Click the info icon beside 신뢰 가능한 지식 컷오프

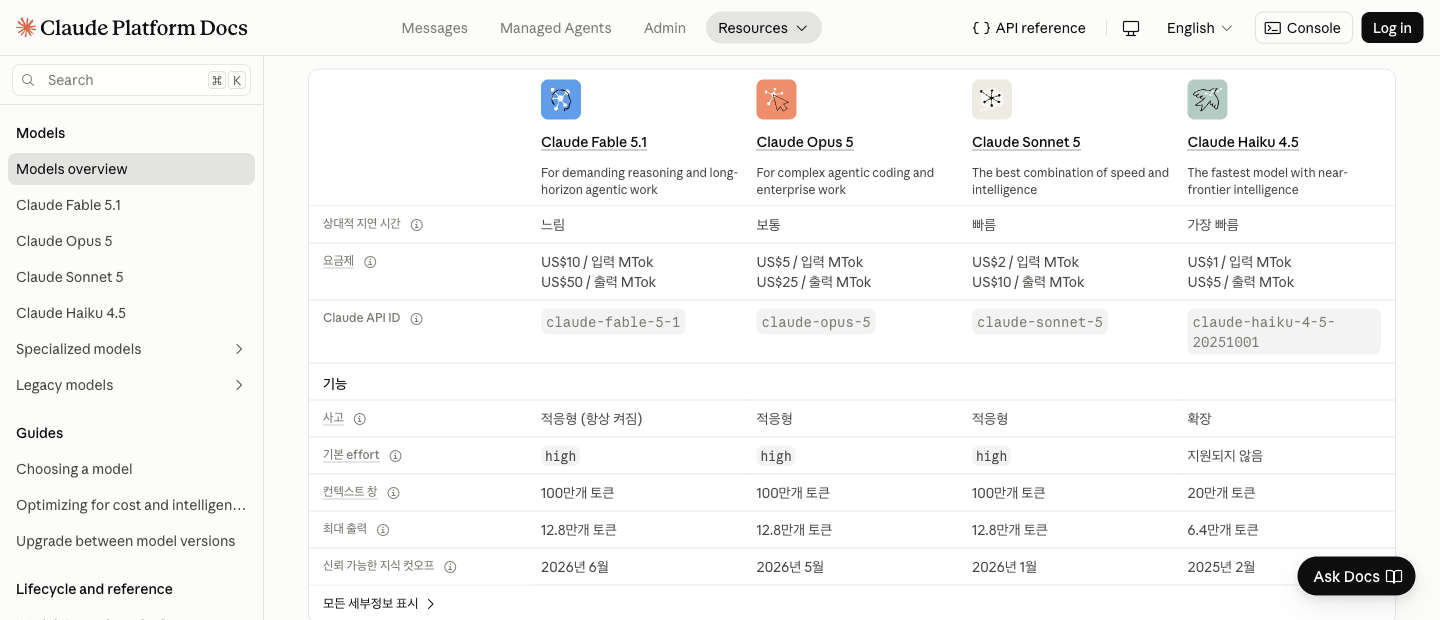pos(450,567)
